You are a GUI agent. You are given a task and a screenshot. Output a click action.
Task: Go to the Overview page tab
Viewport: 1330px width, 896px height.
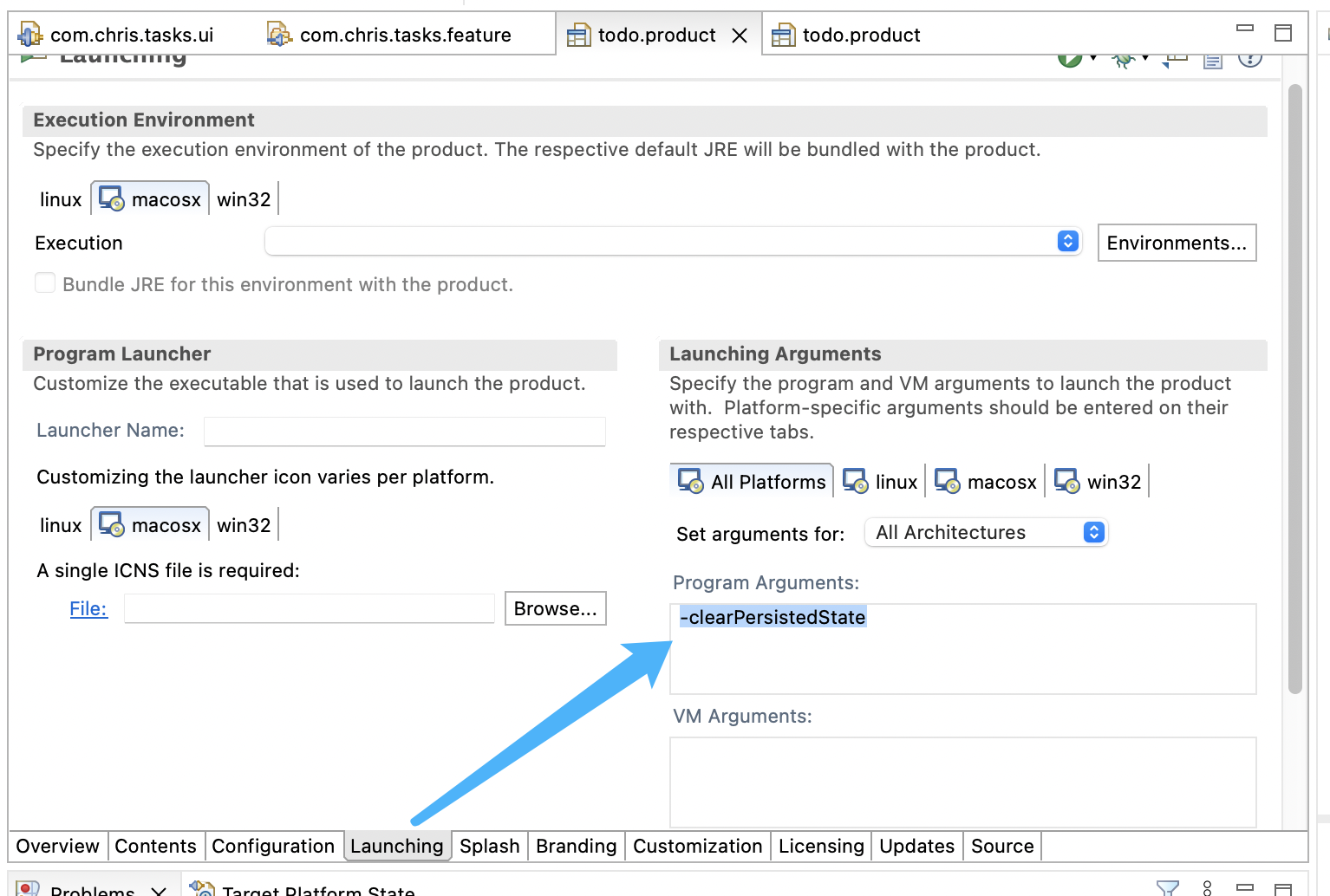tap(57, 846)
